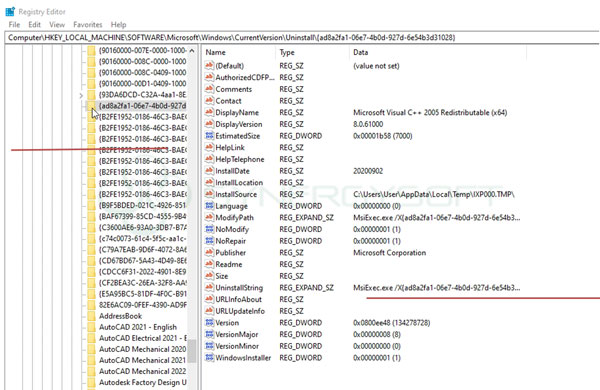Select the EstimatedSize DWORD value icon
Image resolution: width=600 pixels, height=390 pixels.
pos(209,135)
